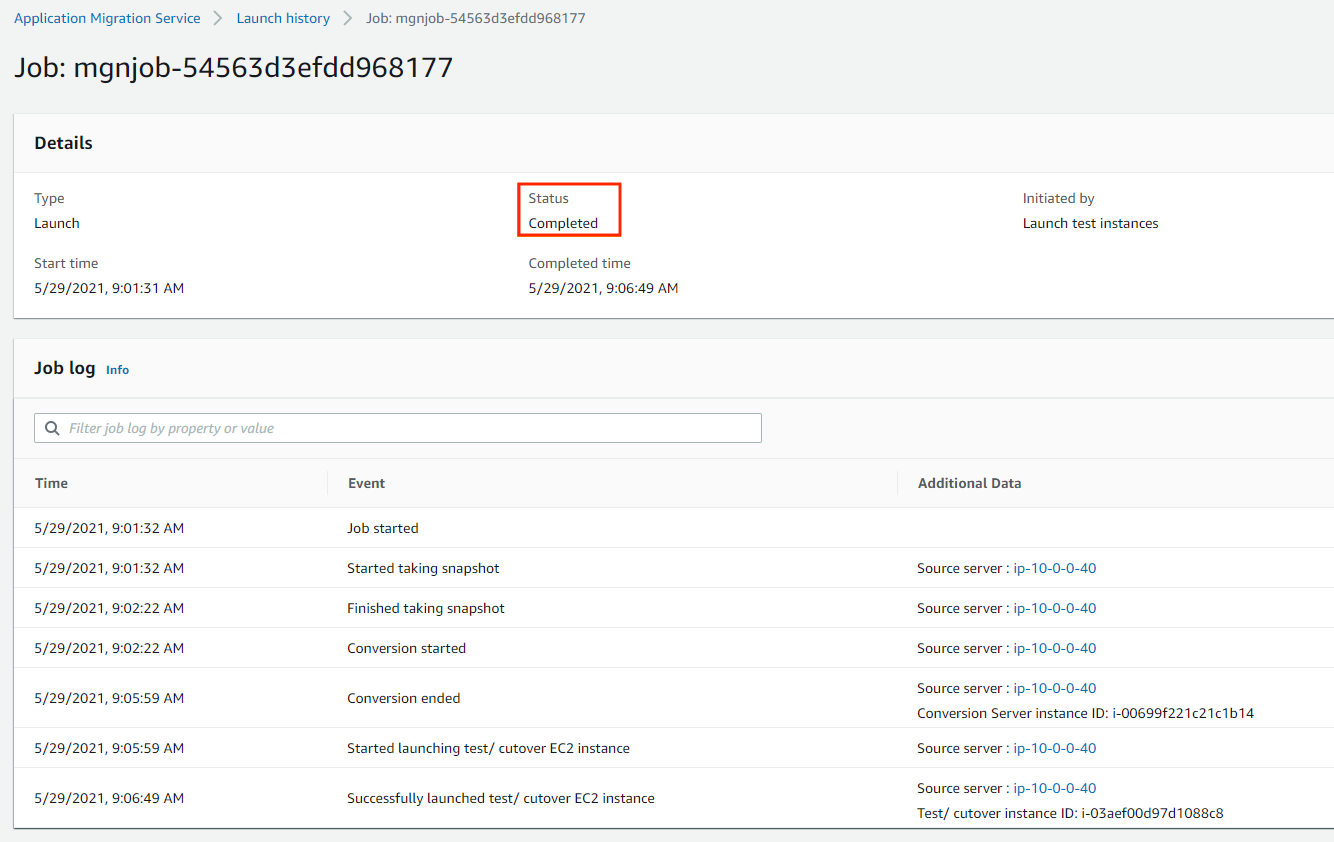Image resolution: width=1334 pixels, height=842 pixels.
Task: Click the page heading Job: mgnjob-54563d3efdd968177
Action: click(x=234, y=68)
